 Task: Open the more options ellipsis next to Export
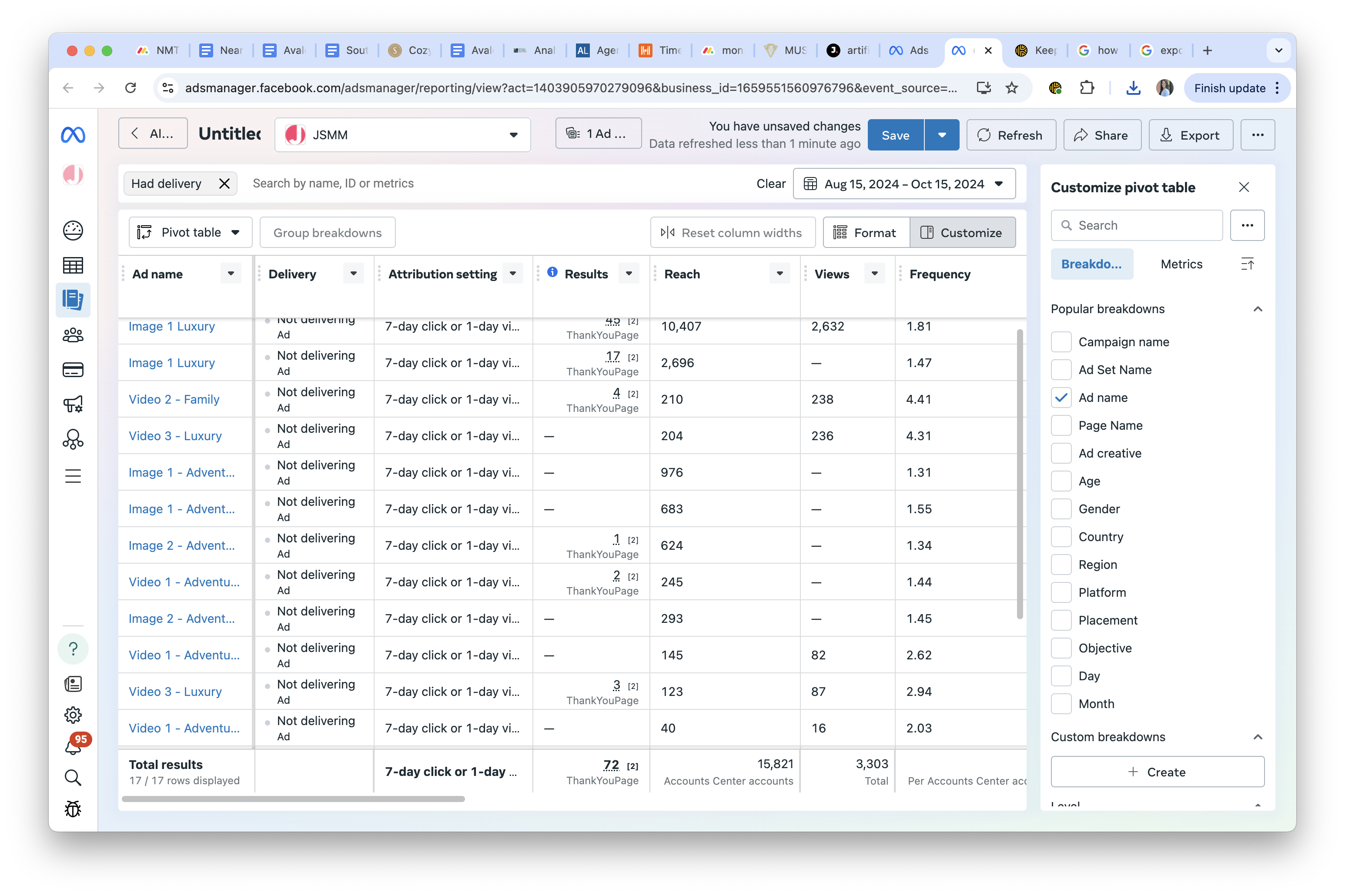click(1258, 135)
